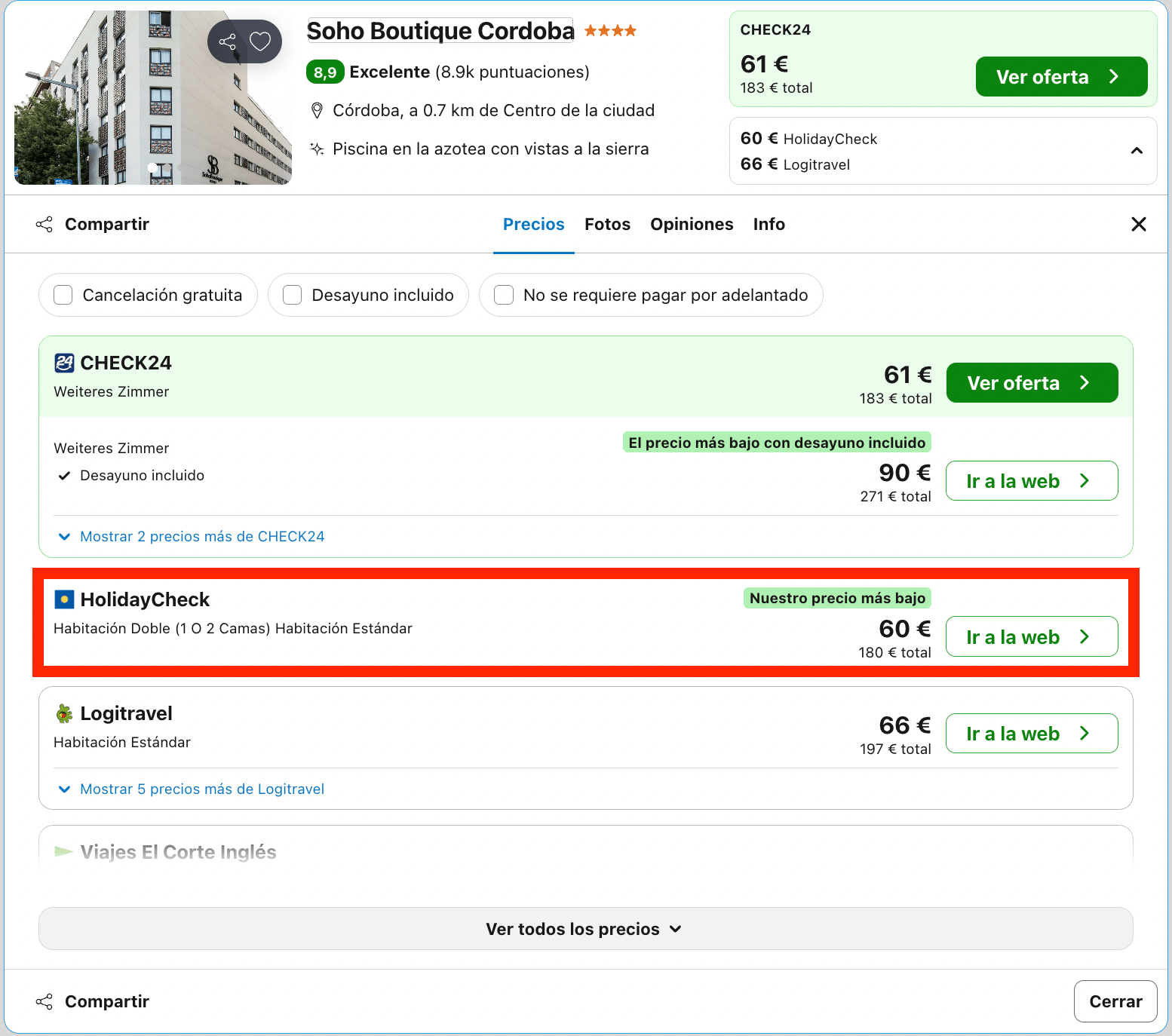
Task: Open the Opiniones tab
Action: [x=692, y=224]
